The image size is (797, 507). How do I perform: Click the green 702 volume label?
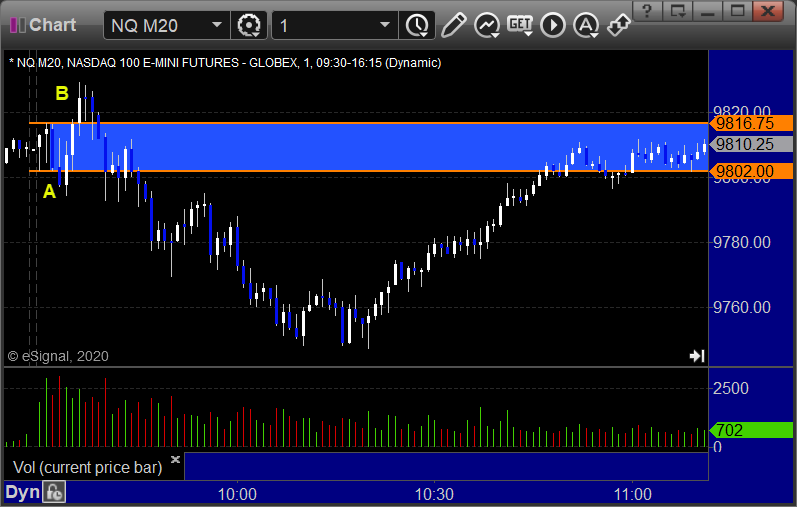(751, 430)
